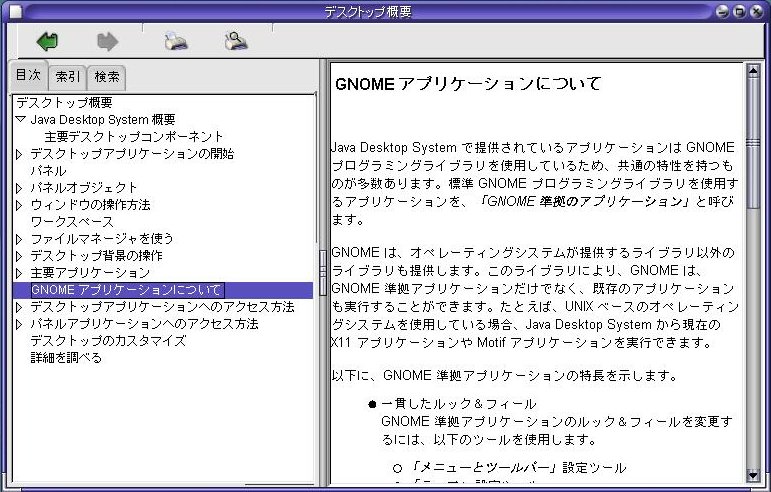Screen dimensions: 771x492
Task: Click the italic 「GNOME 準拠のアプリケーション」 term
Action: point(585,202)
